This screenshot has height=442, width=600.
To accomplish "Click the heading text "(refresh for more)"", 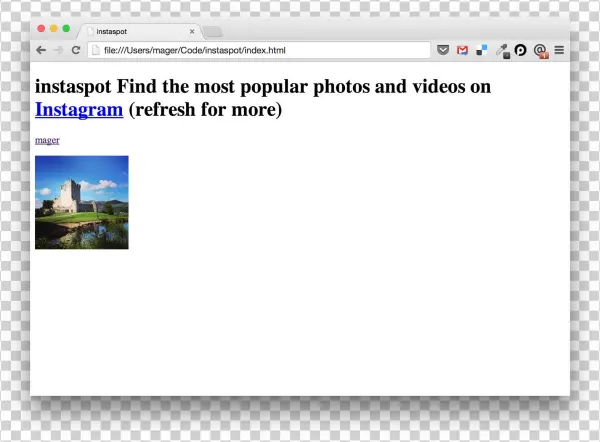I will tap(205, 110).
